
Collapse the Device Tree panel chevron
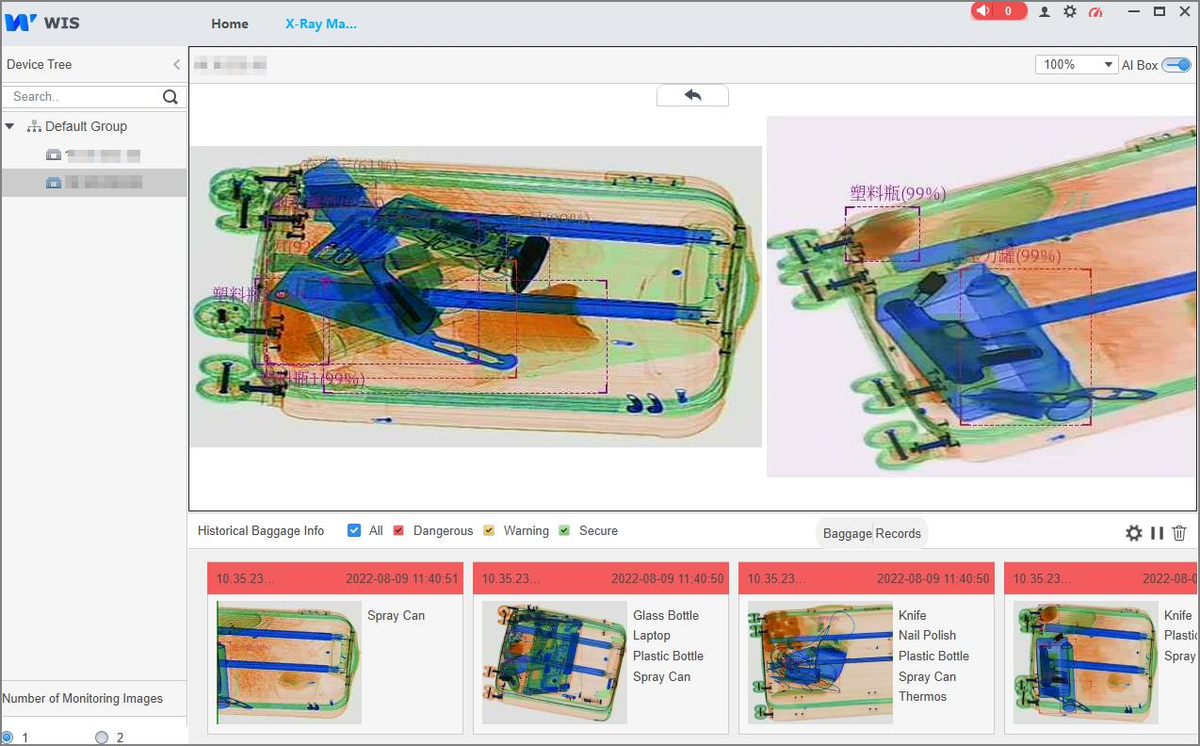click(177, 64)
